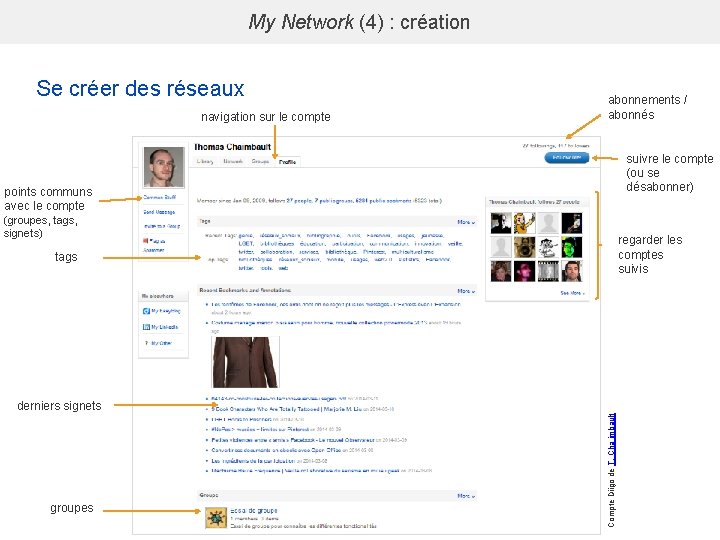Open the green-tinted face avatar
720x540 pixels.
pyautogui.click(x=572, y=247)
